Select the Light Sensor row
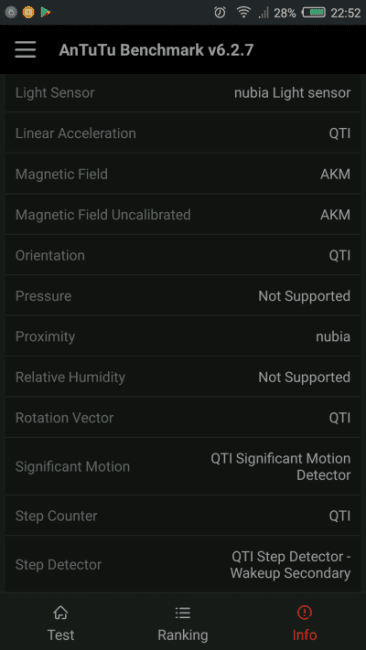This screenshot has width=366, height=650. pos(183,93)
